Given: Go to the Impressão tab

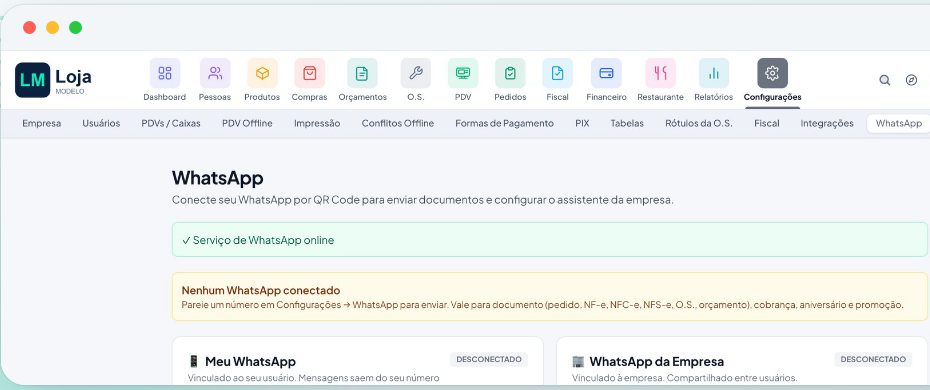Looking at the screenshot, I should point(317,123).
